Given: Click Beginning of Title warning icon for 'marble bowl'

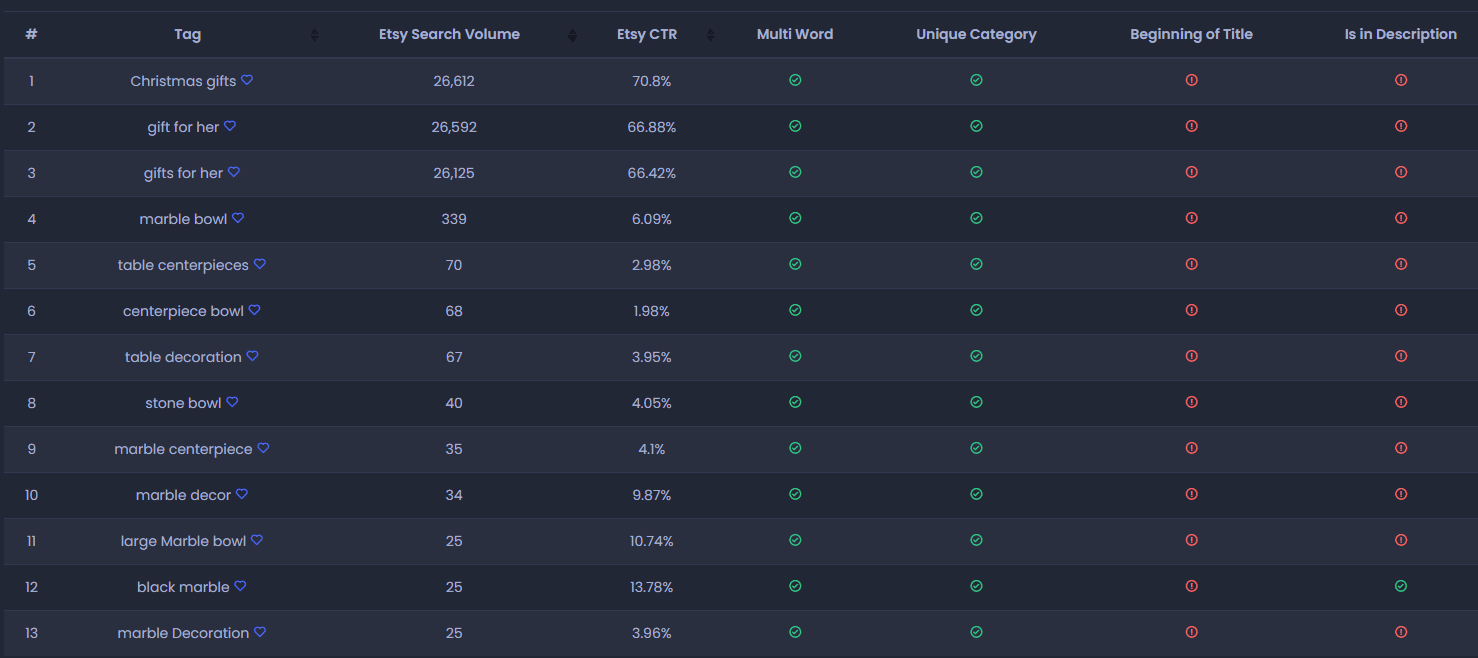Looking at the screenshot, I should [x=1191, y=218].
